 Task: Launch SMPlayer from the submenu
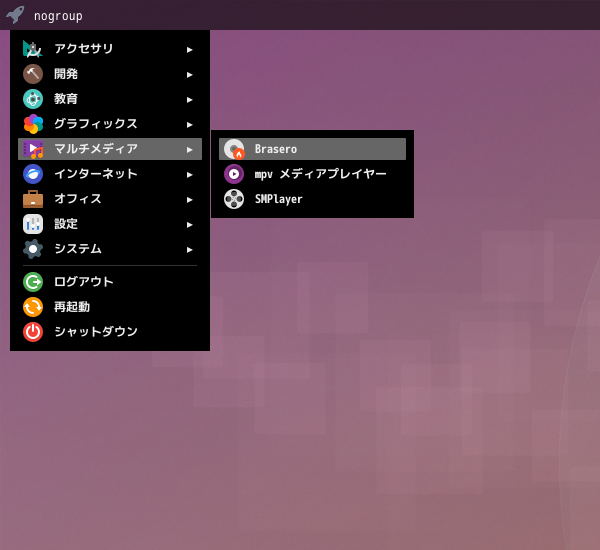click(x=312, y=199)
